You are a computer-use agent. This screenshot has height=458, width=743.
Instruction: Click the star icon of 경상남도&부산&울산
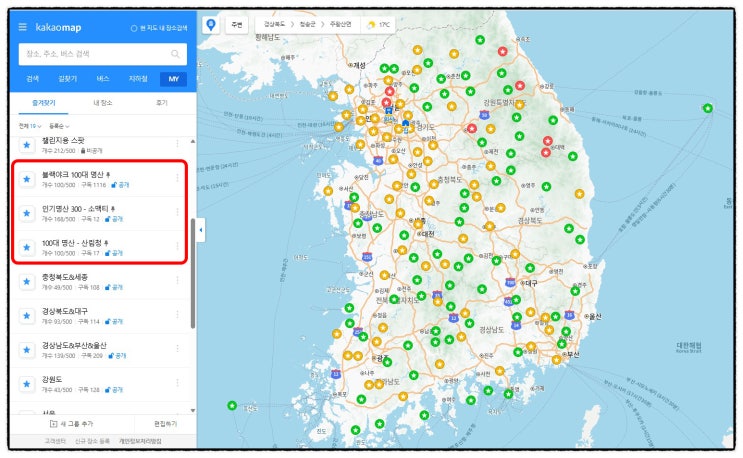coord(27,350)
